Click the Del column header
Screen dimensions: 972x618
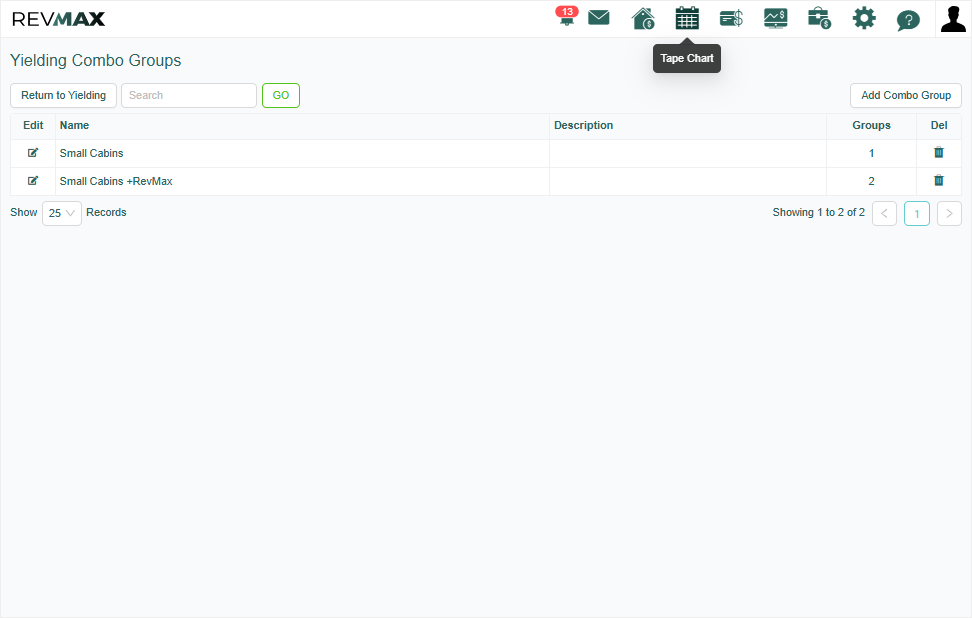point(939,125)
